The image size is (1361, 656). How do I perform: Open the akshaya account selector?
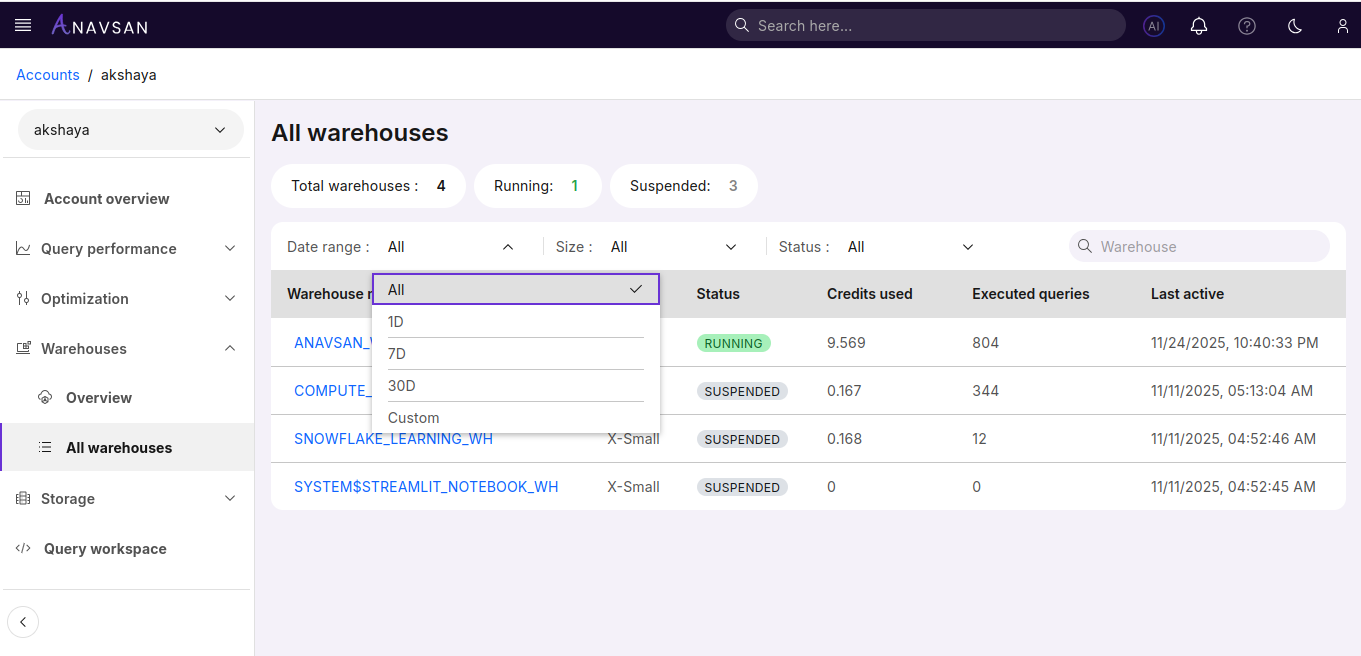[x=130, y=130]
